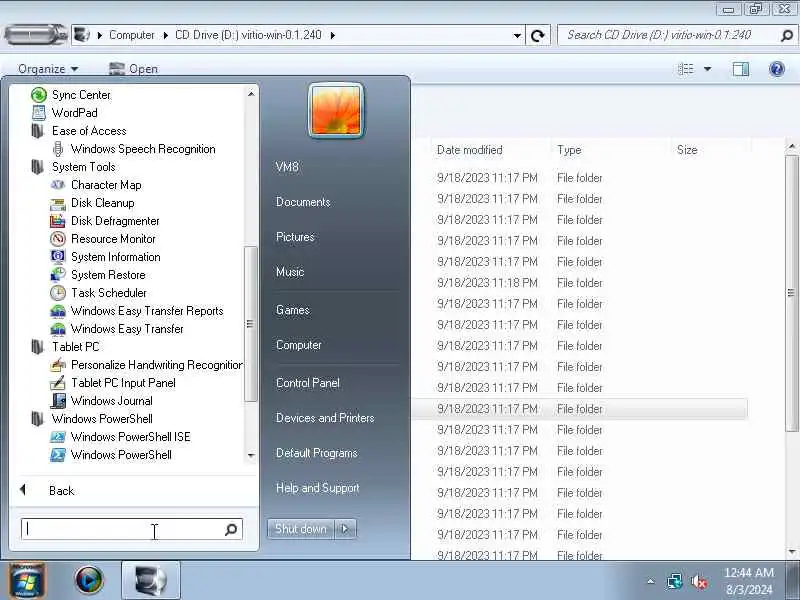This screenshot has width=800, height=600.
Task: Open Default Programs
Action: pyautogui.click(x=316, y=453)
